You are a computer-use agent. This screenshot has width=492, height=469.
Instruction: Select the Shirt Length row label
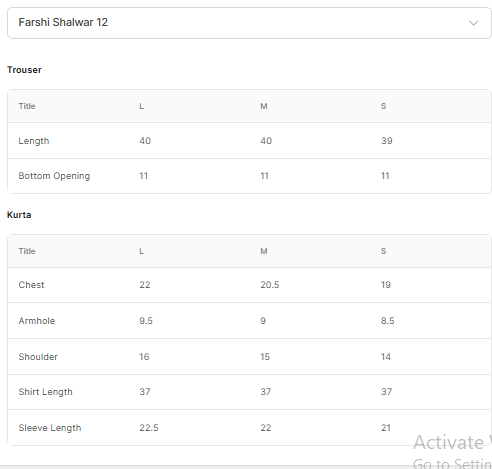45,392
